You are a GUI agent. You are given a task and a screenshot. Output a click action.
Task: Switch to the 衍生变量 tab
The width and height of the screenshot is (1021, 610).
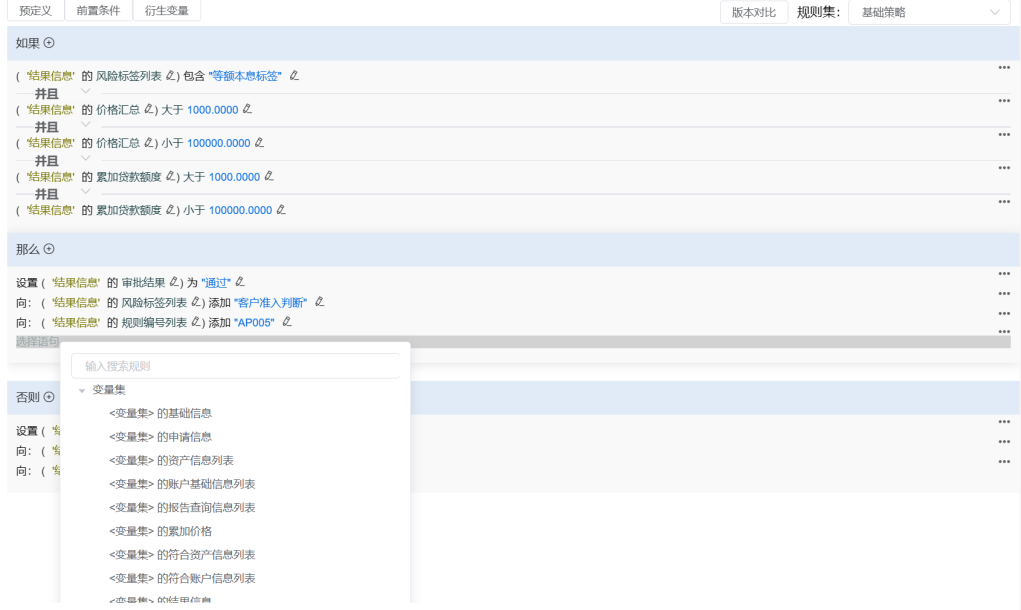point(166,11)
